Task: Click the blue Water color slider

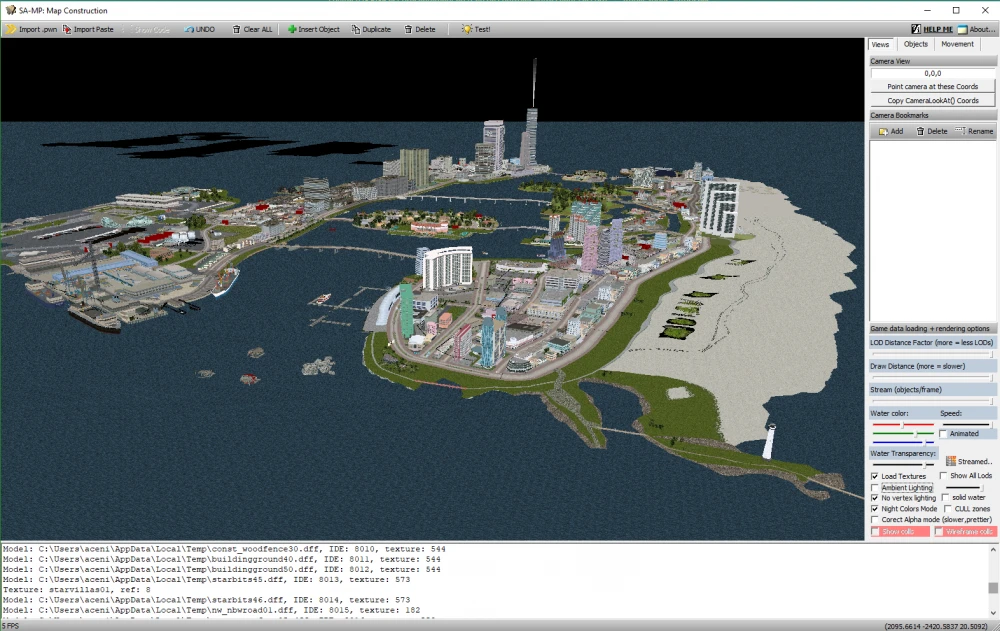Action: coord(903,442)
